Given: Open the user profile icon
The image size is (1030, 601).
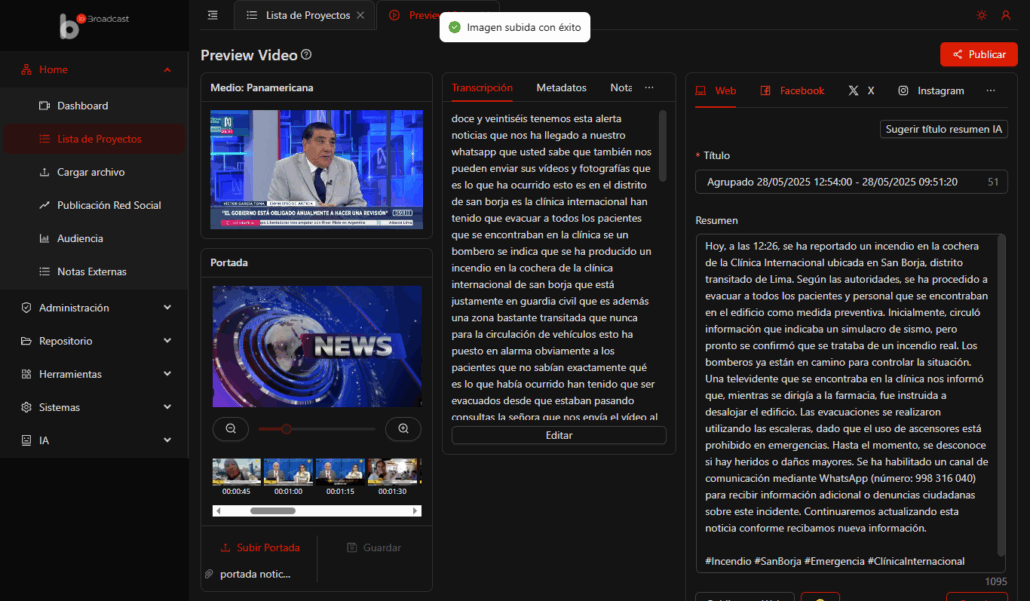Looking at the screenshot, I should [x=1007, y=15].
